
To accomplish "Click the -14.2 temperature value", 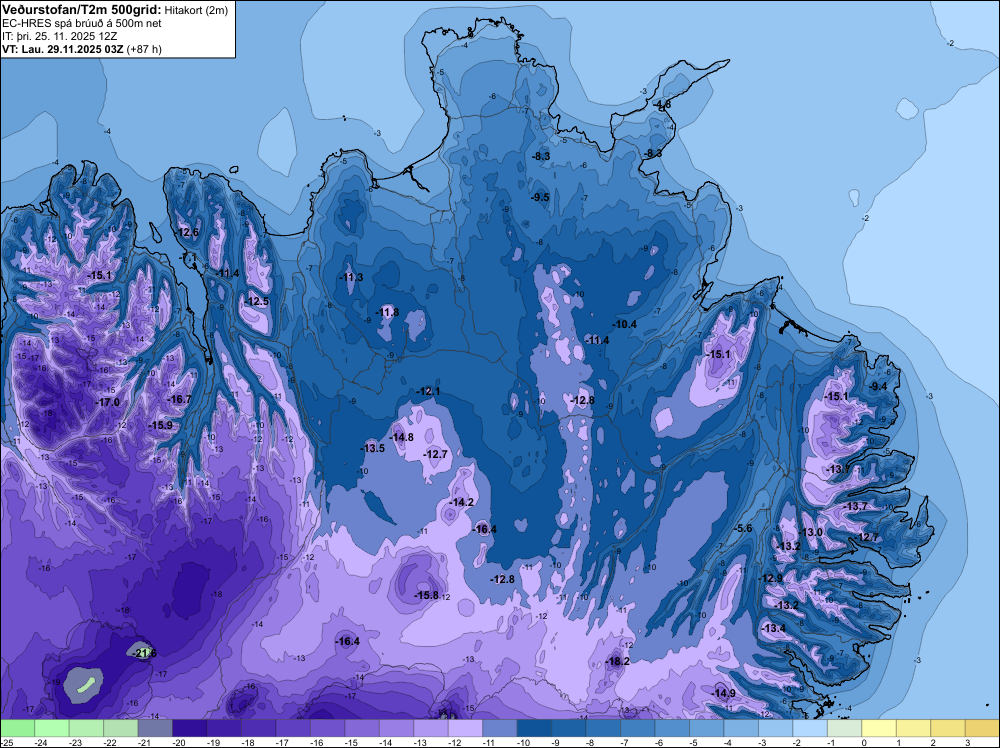I will click(462, 502).
